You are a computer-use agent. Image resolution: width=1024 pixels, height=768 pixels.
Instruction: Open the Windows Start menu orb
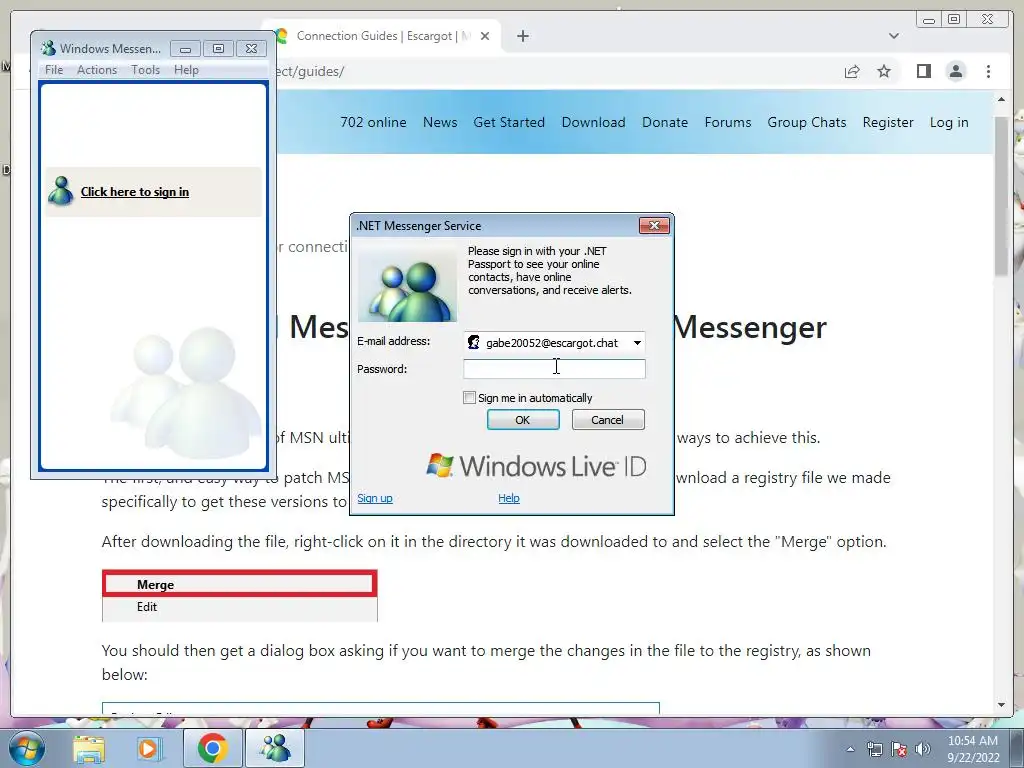click(26, 748)
